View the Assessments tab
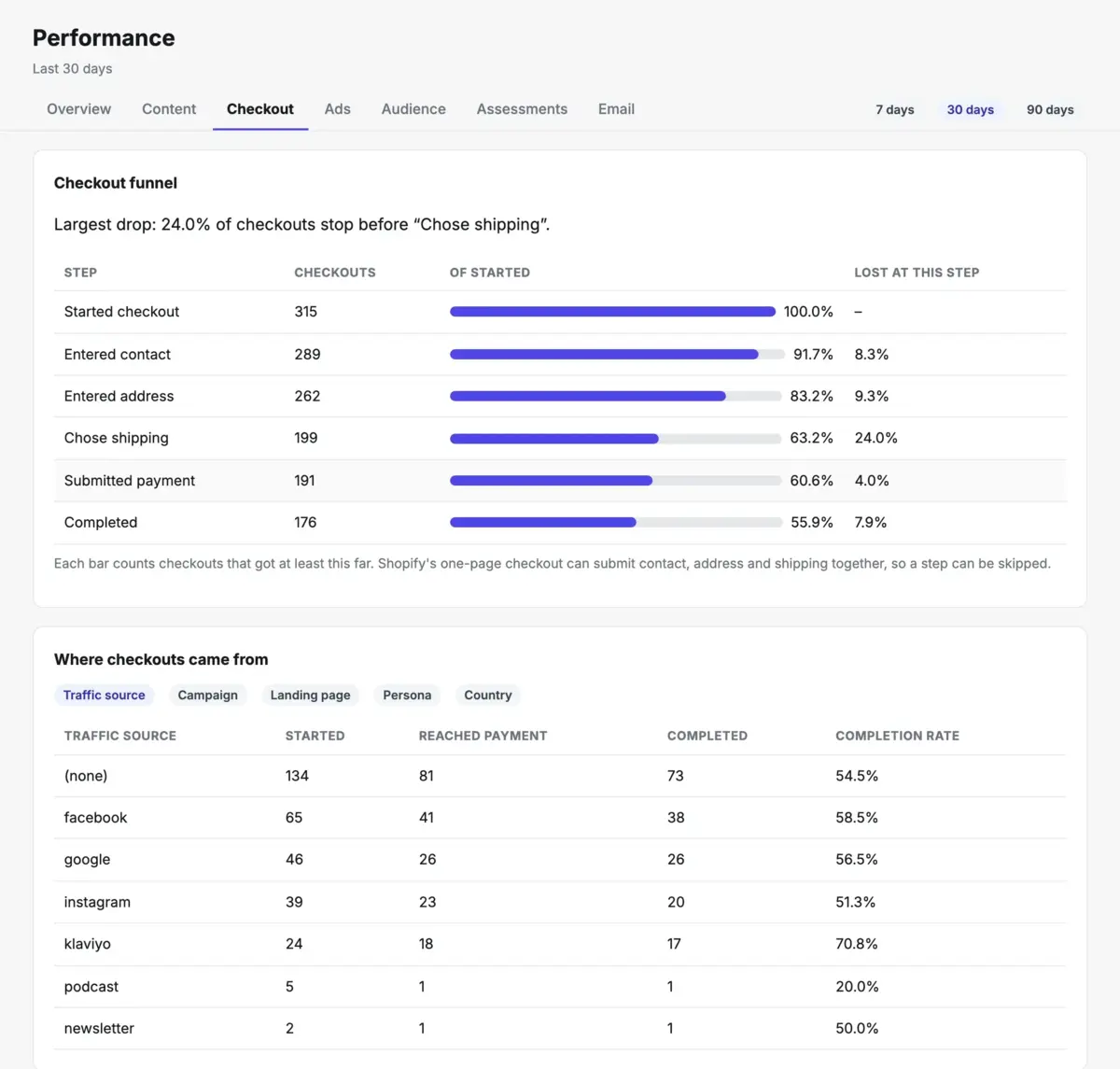Image resolution: width=1120 pixels, height=1069 pixels. (522, 109)
